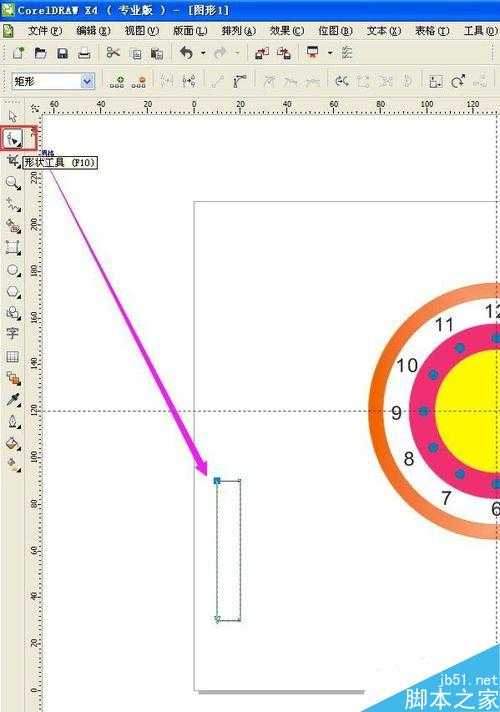500x712 pixels.
Task: Click the Cut scissors icon
Action: coord(113,53)
